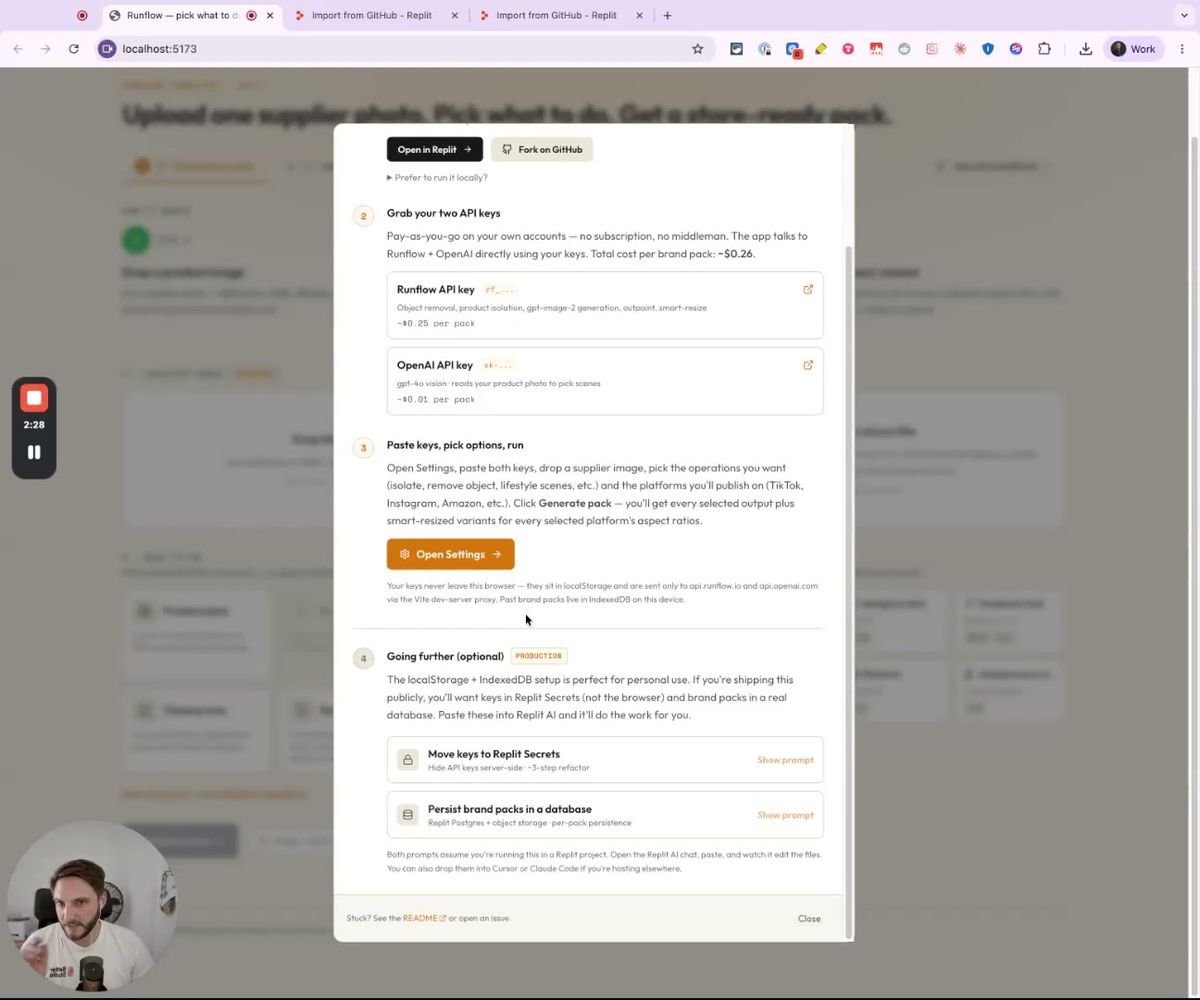1200x1000 pixels.
Task: Bookmark this page with the star icon
Action: pos(698,49)
